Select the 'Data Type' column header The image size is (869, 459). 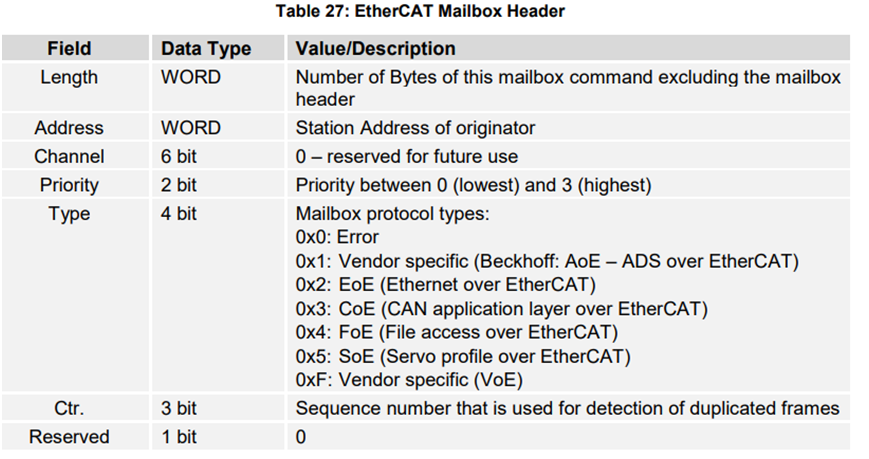tap(206, 48)
